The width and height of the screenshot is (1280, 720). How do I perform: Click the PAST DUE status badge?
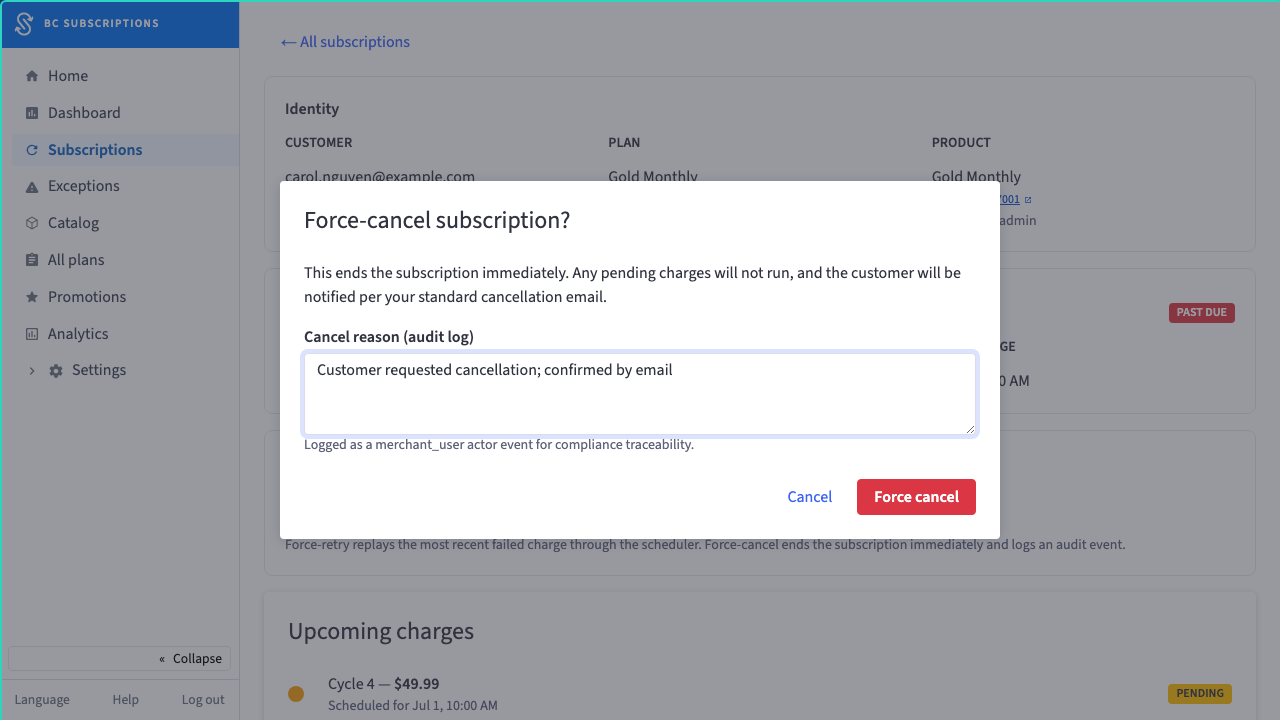pyautogui.click(x=1202, y=313)
